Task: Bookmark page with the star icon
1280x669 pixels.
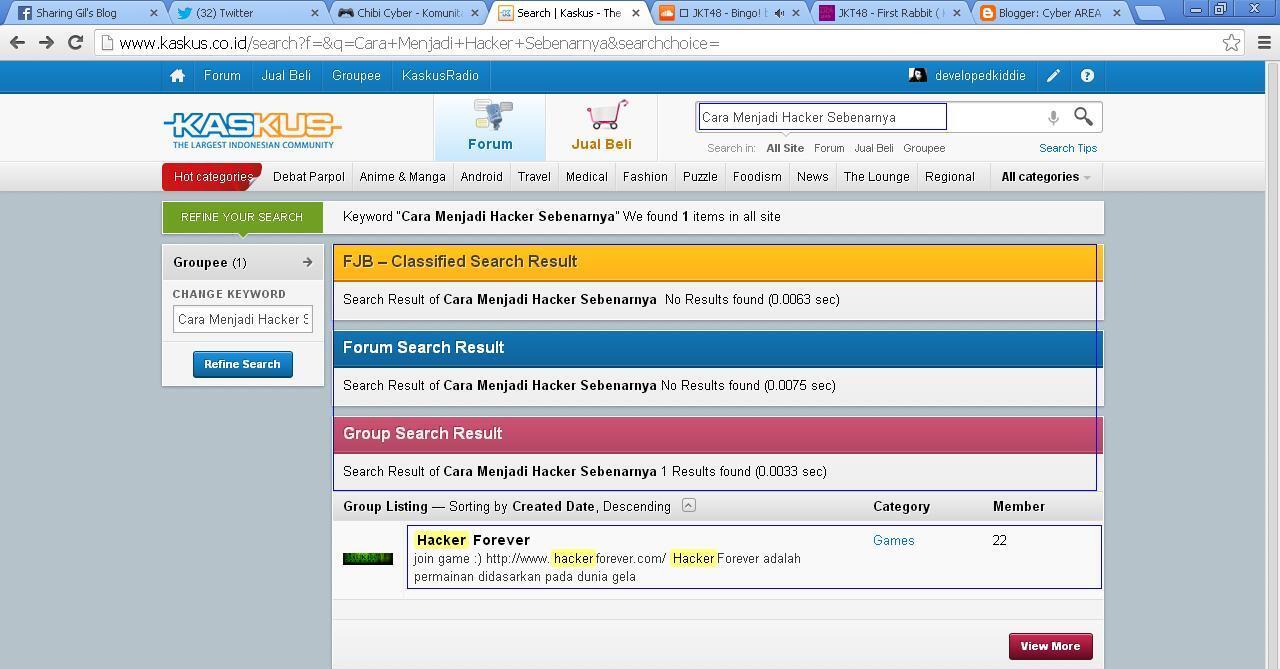Action: [x=1231, y=43]
